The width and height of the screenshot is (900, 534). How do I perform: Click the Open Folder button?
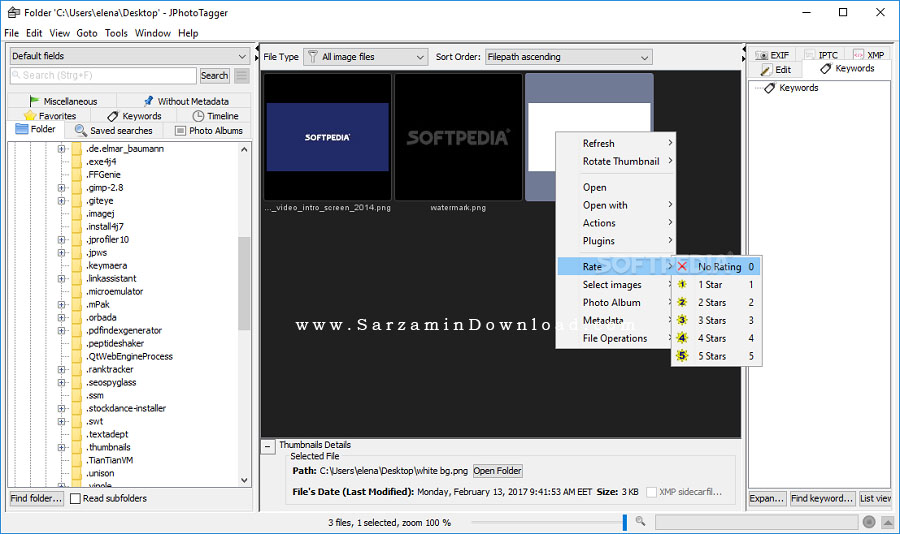pos(497,471)
